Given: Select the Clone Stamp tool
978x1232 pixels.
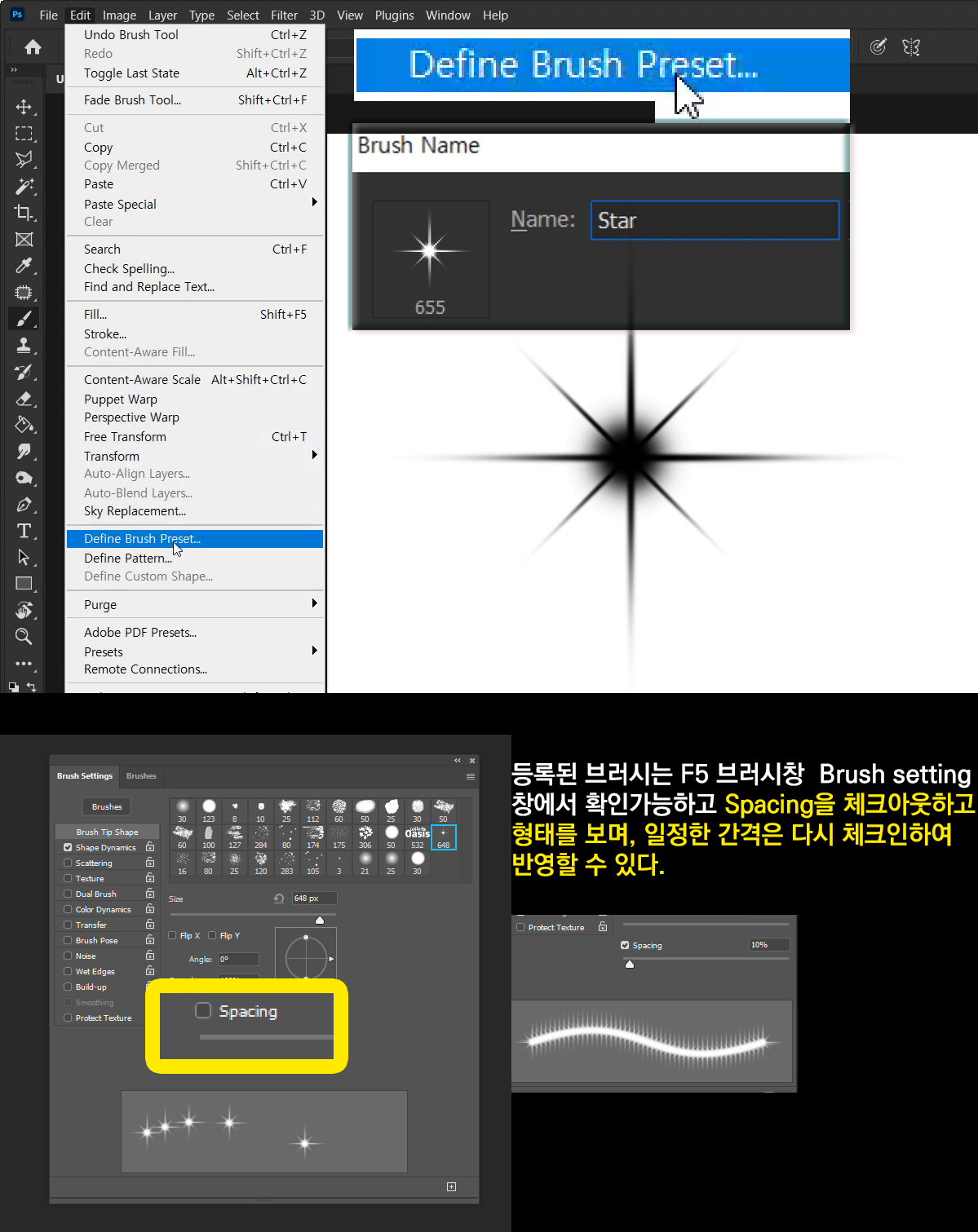Looking at the screenshot, I should (24, 345).
